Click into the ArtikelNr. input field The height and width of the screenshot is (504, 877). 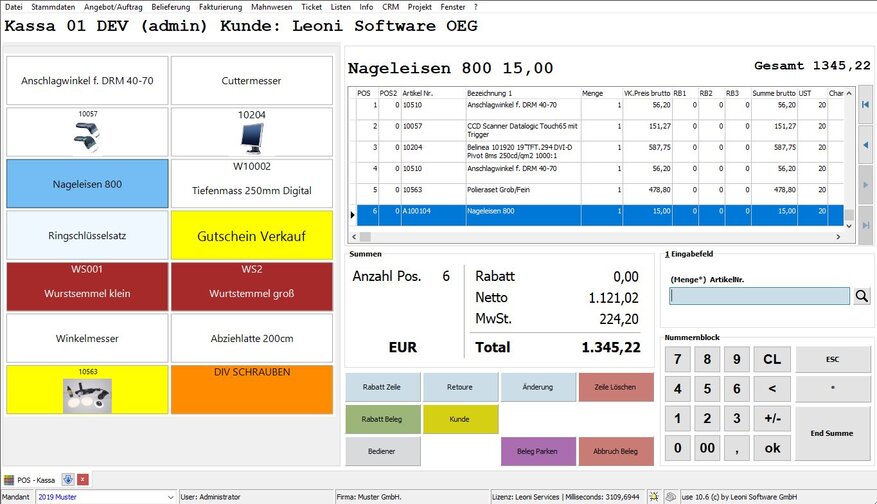click(x=759, y=296)
